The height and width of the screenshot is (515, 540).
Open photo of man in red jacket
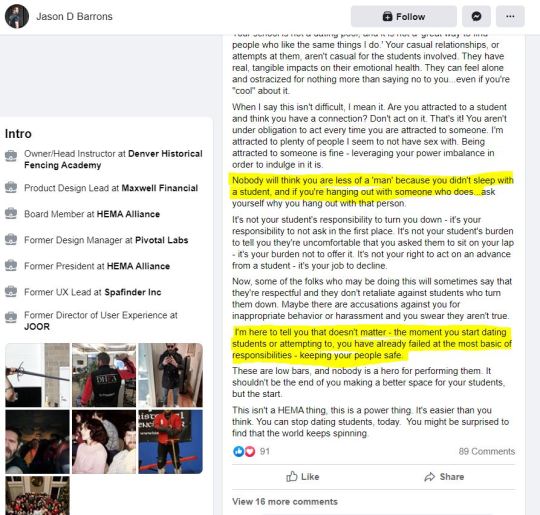tap(170, 442)
